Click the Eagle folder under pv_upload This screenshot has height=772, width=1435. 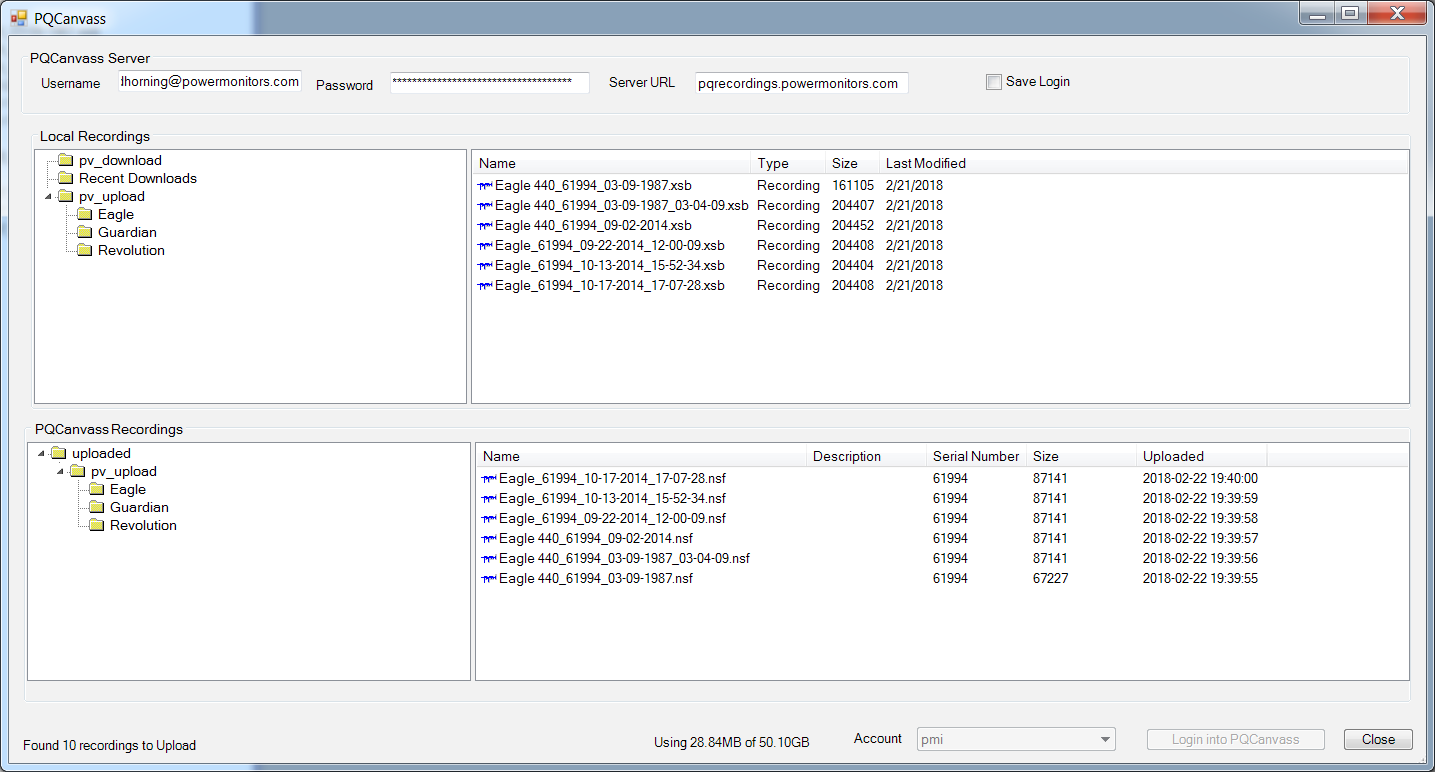(x=113, y=214)
